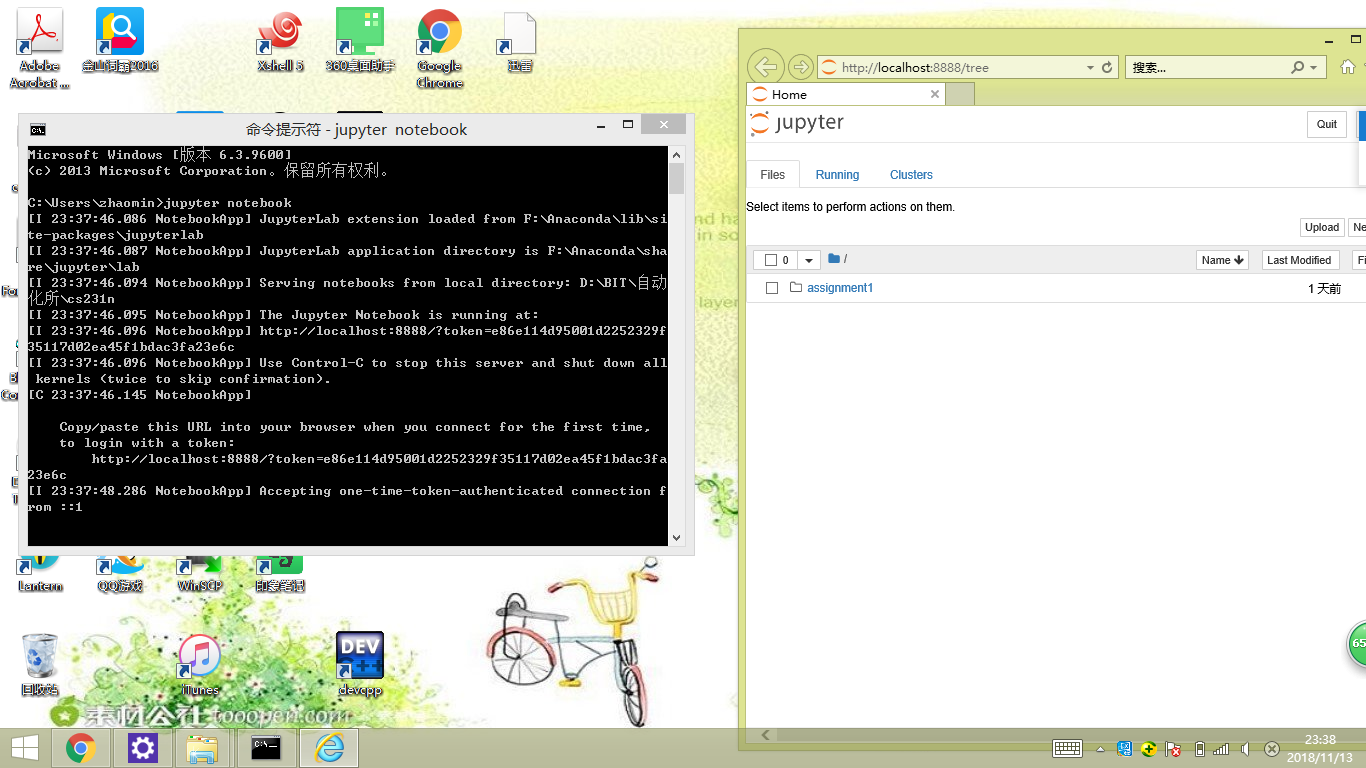Open the devcpp desktop shortcut
Viewport: 1366px width, 768px height.
click(360, 664)
